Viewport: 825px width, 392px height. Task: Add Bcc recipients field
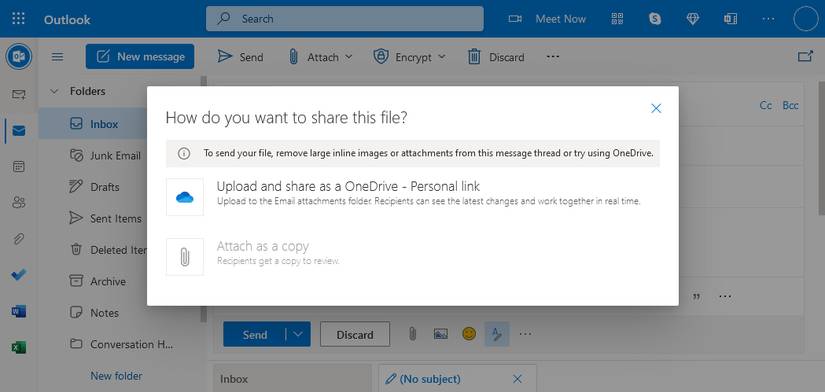tap(790, 105)
